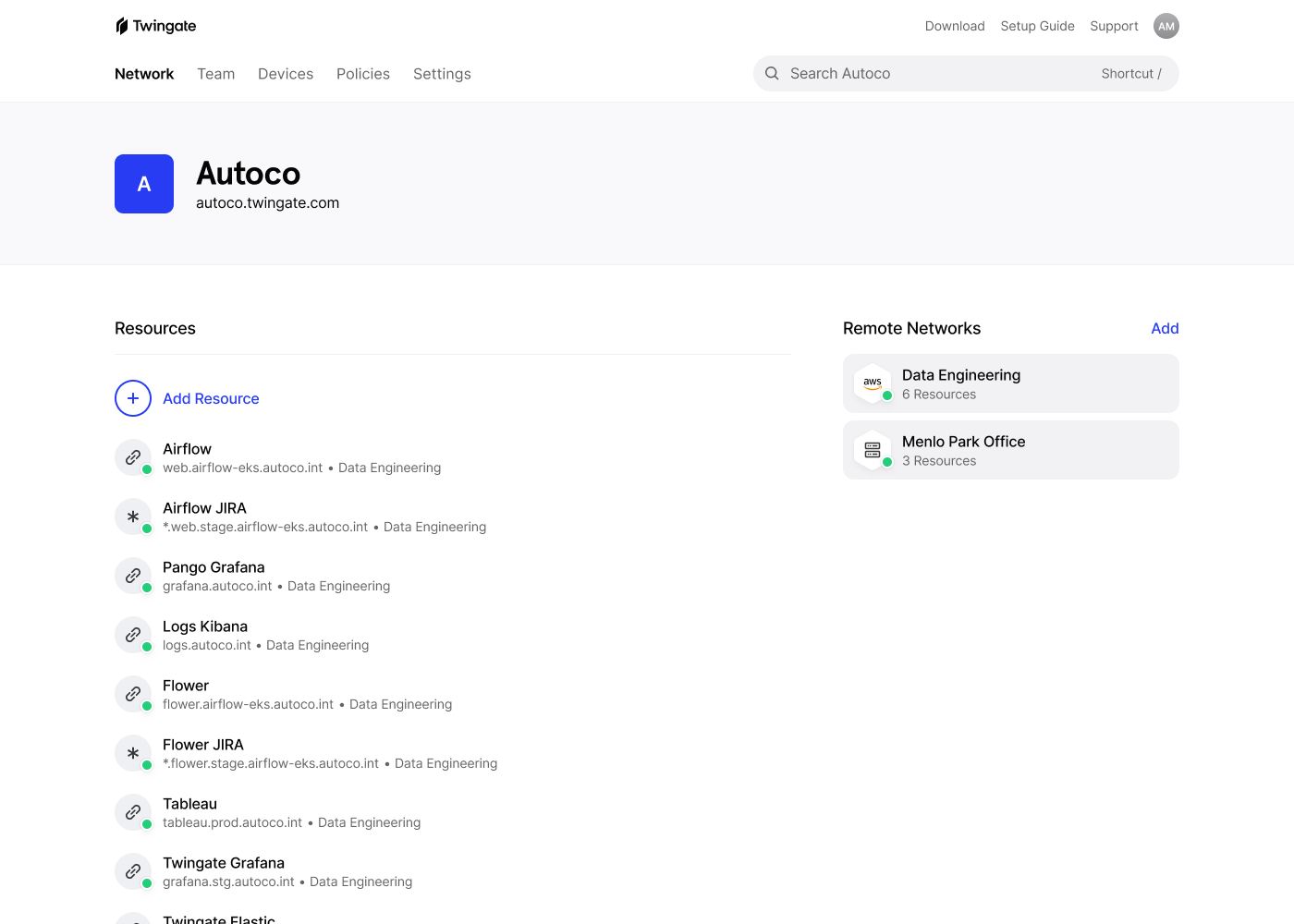Screen dimensions: 1294x924
Task: Click the Pango Grafana link icon
Action: click(133, 576)
